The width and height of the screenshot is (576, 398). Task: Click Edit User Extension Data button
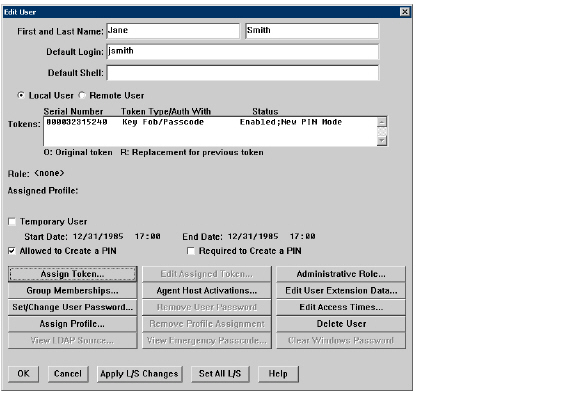[341, 291]
